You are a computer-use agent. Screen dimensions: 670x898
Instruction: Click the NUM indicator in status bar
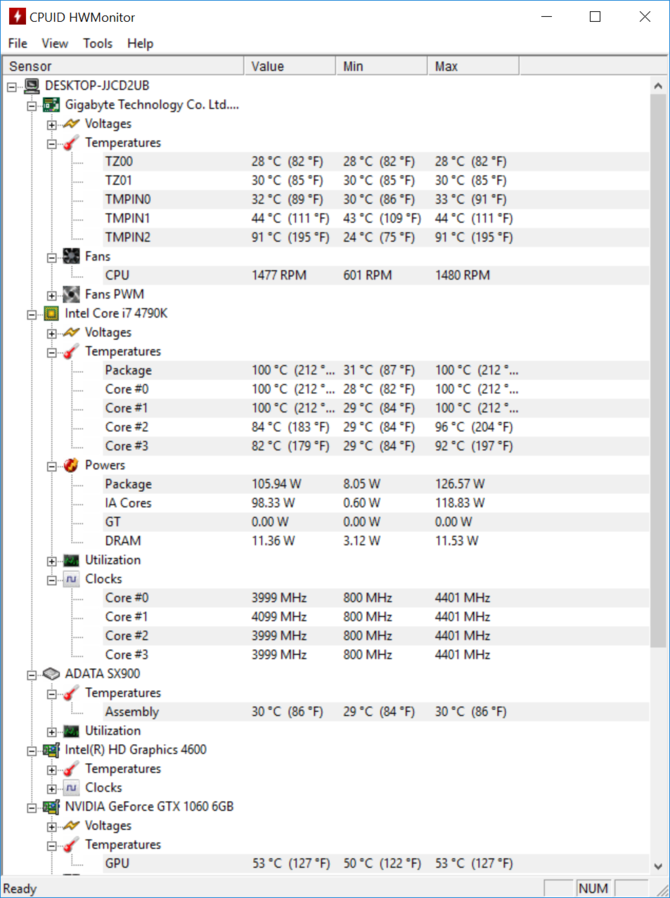(x=593, y=888)
